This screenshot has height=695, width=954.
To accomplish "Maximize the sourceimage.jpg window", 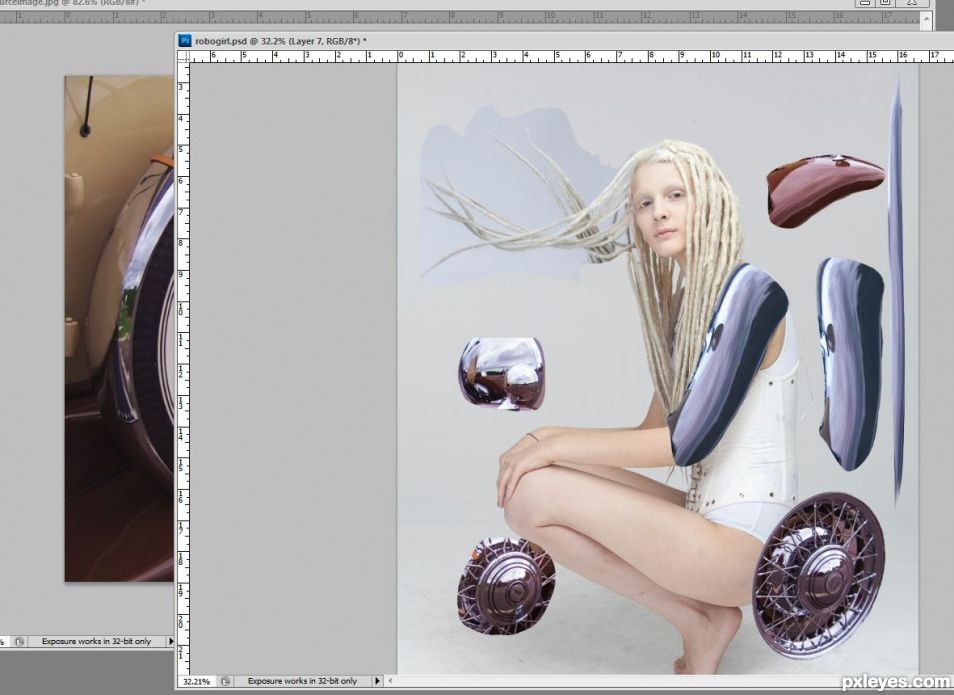I will pyautogui.click(x=886, y=3).
